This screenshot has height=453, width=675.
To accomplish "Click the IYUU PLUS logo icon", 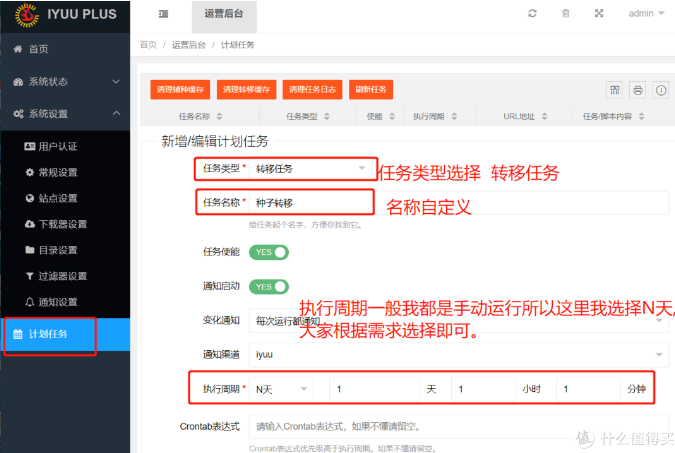I will (27, 15).
